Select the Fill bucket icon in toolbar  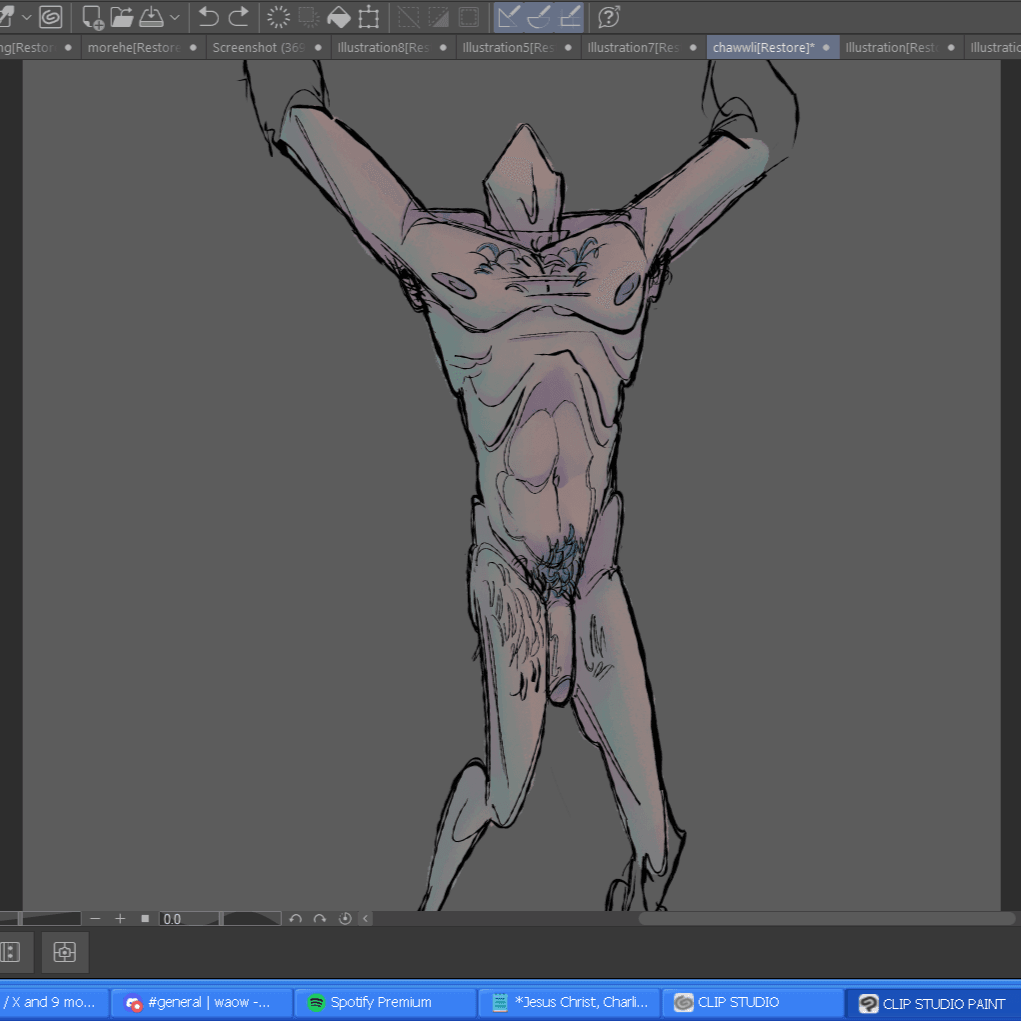(x=339, y=17)
